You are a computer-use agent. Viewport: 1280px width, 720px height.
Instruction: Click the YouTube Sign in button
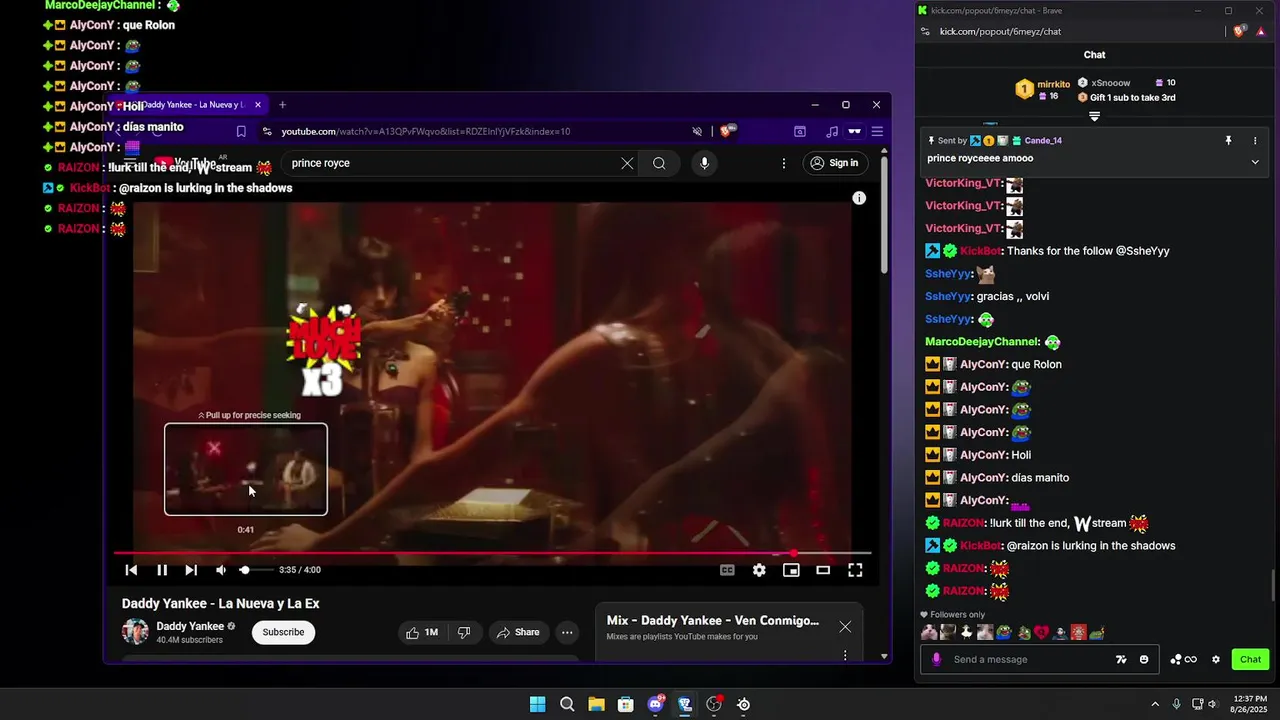834,163
